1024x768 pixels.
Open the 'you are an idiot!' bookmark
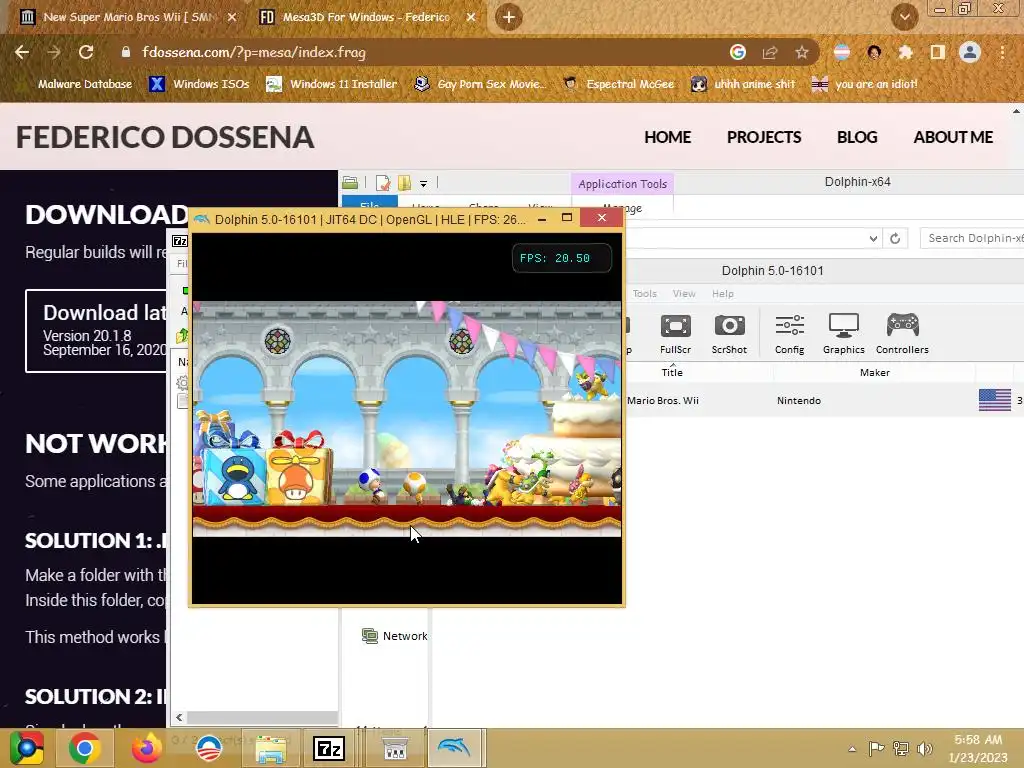pos(865,84)
